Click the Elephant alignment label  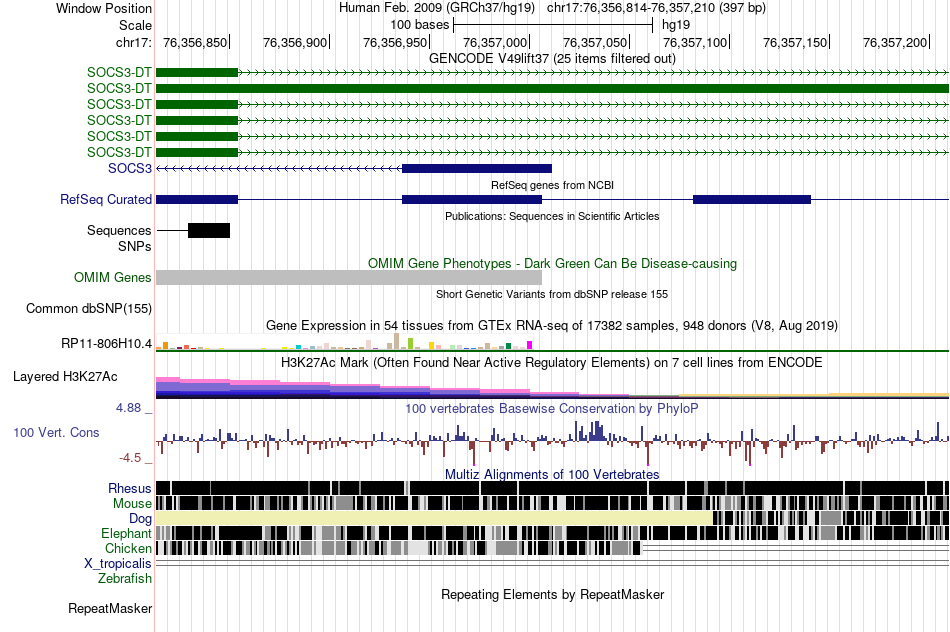[127, 534]
